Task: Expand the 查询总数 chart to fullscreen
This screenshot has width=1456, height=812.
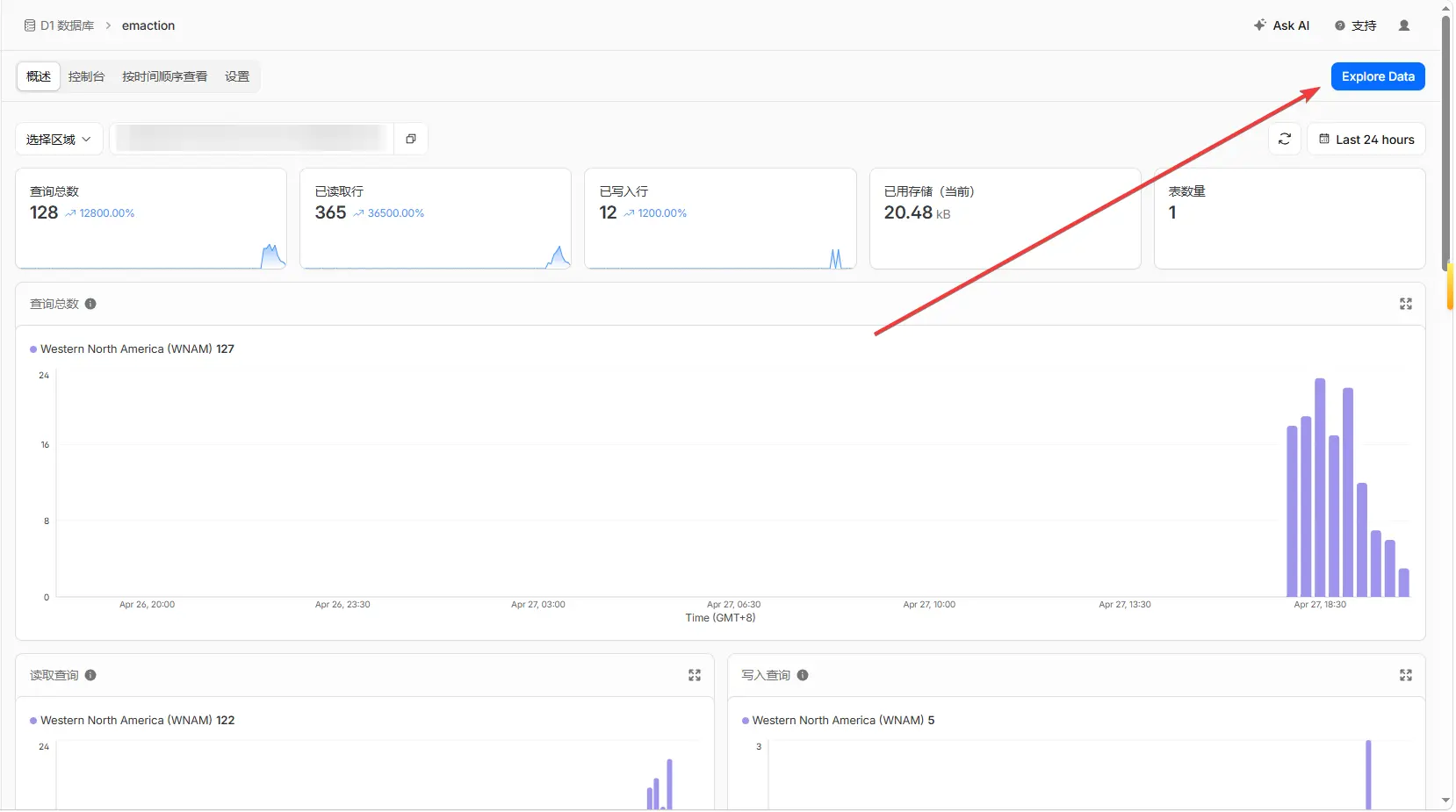Action: 1405,304
